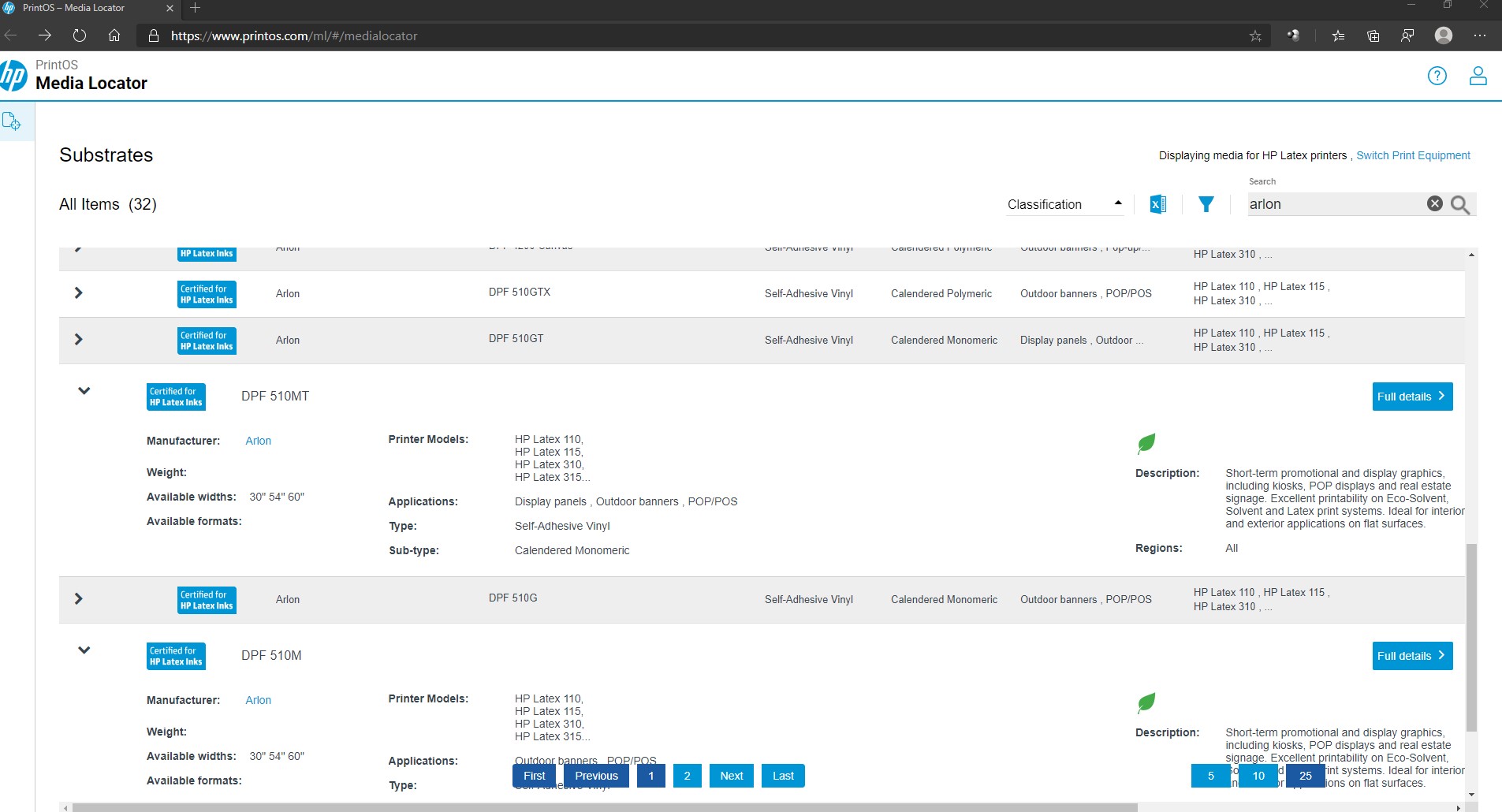Collapse the DPF 510MT details
This screenshot has width=1502, height=812.
click(84, 391)
